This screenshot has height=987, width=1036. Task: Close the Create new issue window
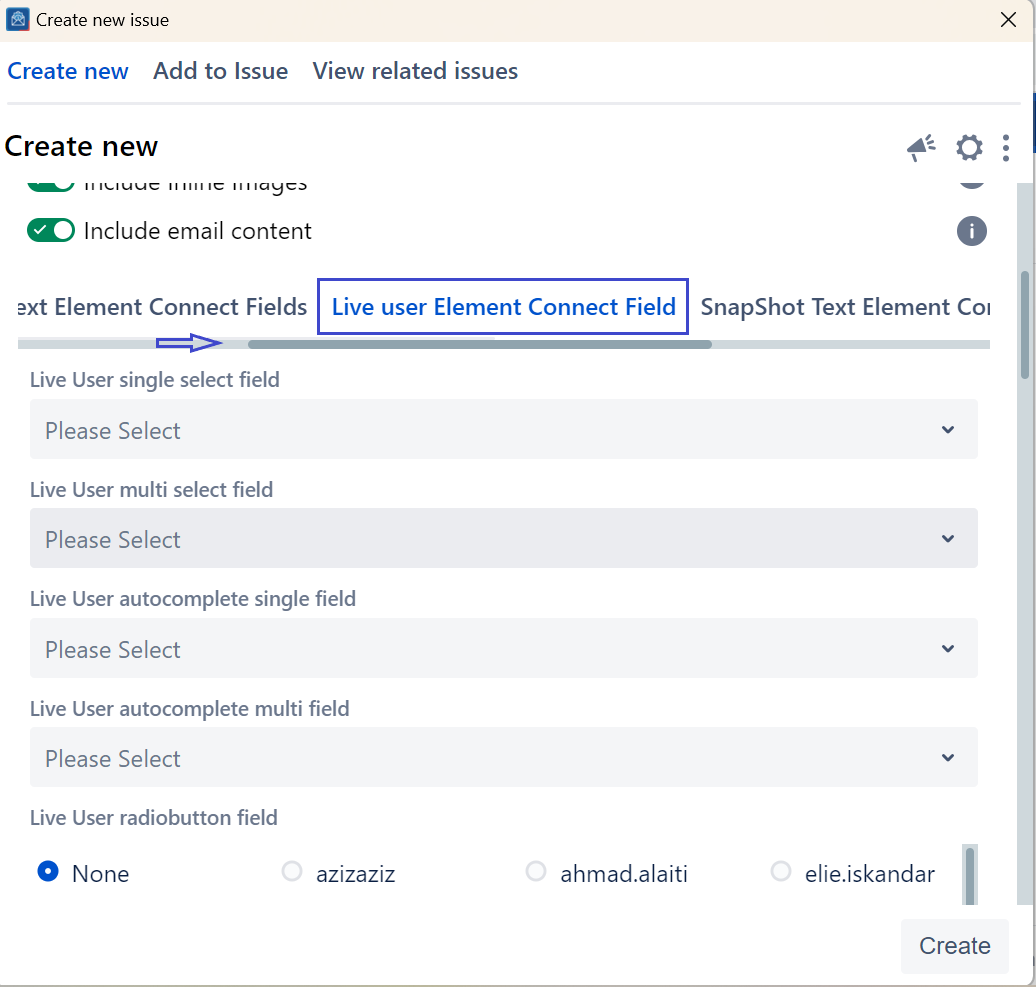[1009, 19]
